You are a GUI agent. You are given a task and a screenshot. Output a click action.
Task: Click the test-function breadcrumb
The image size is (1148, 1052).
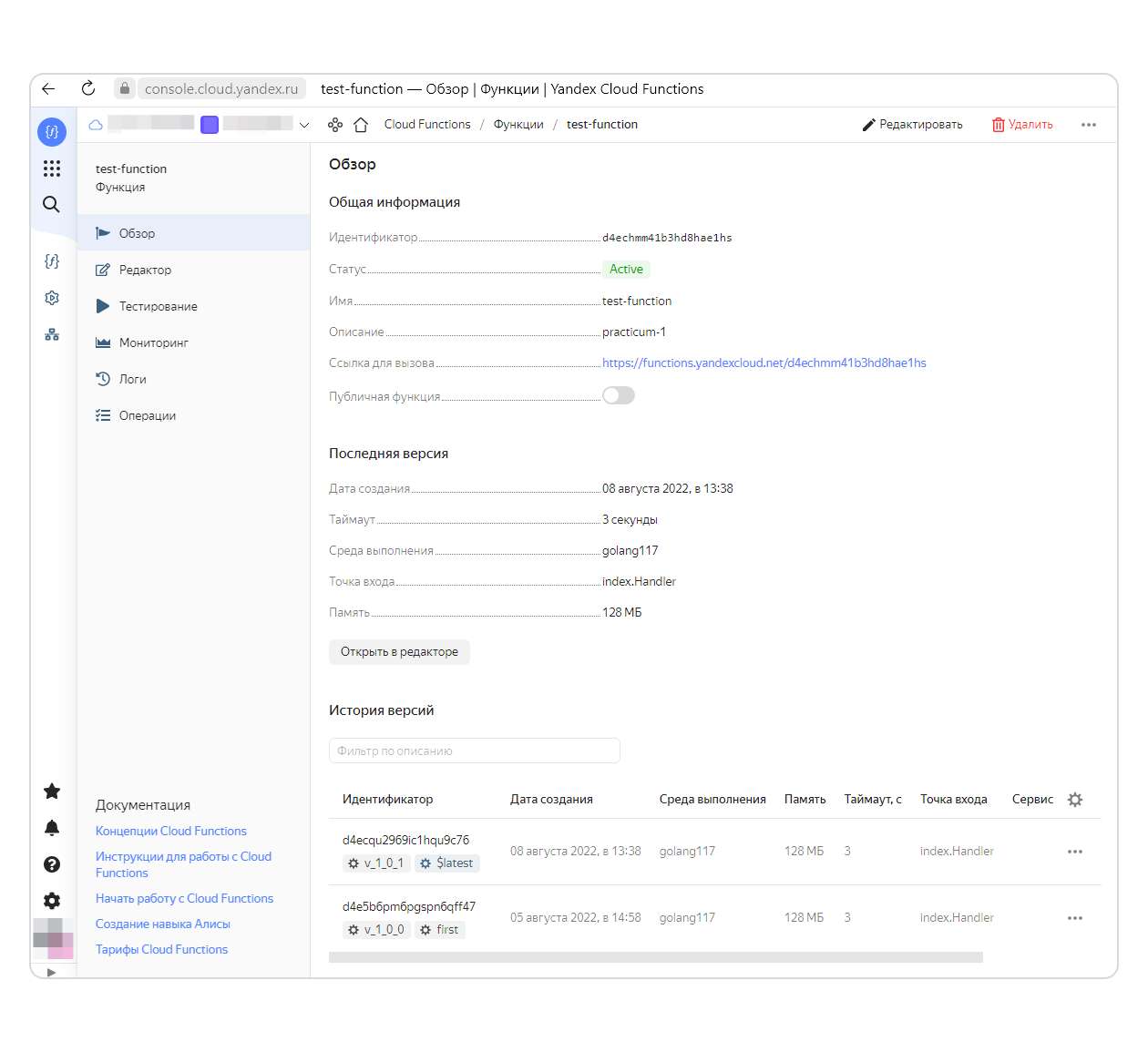pyautogui.click(x=602, y=125)
